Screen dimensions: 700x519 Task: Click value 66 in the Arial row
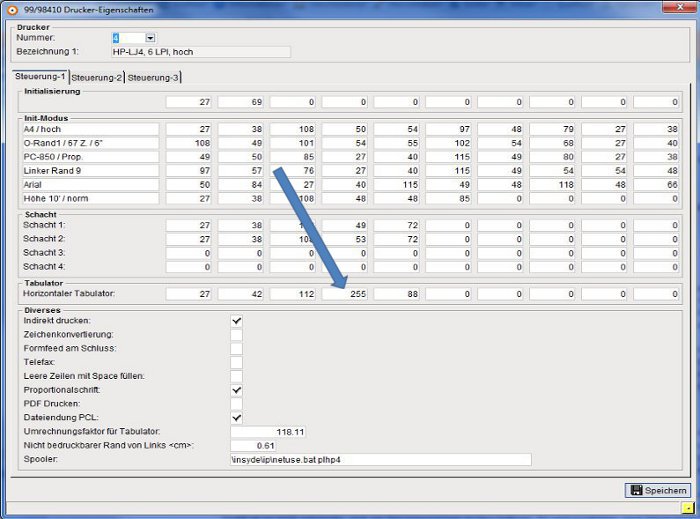pos(656,185)
